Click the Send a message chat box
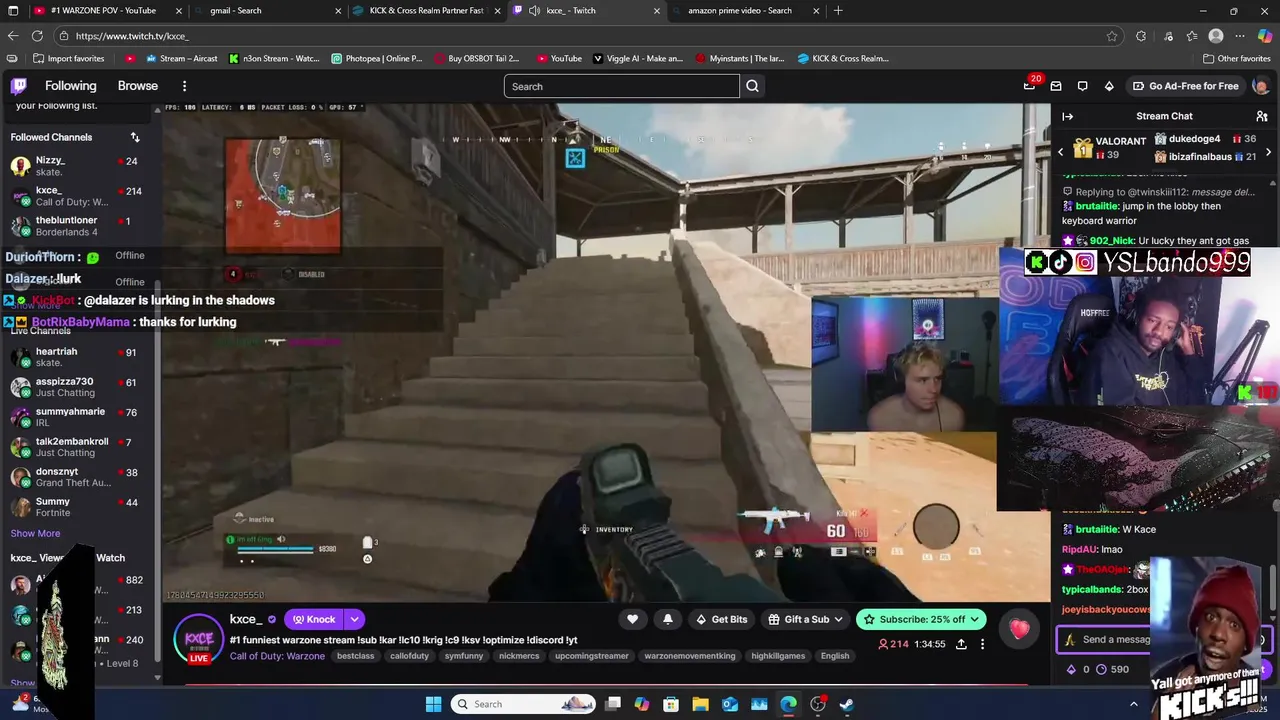Image resolution: width=1280 pixels, height=720 pixels. (x=1115, y=640)
